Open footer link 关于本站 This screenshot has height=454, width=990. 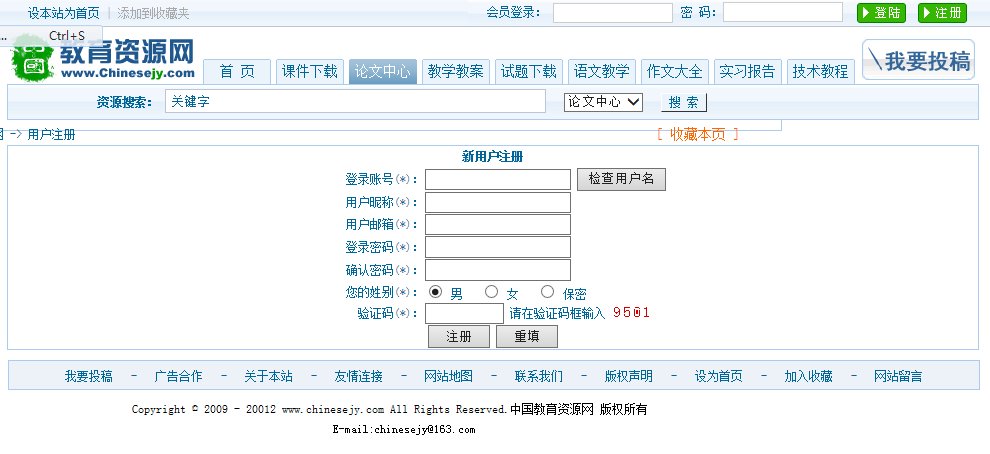(268, 376)
